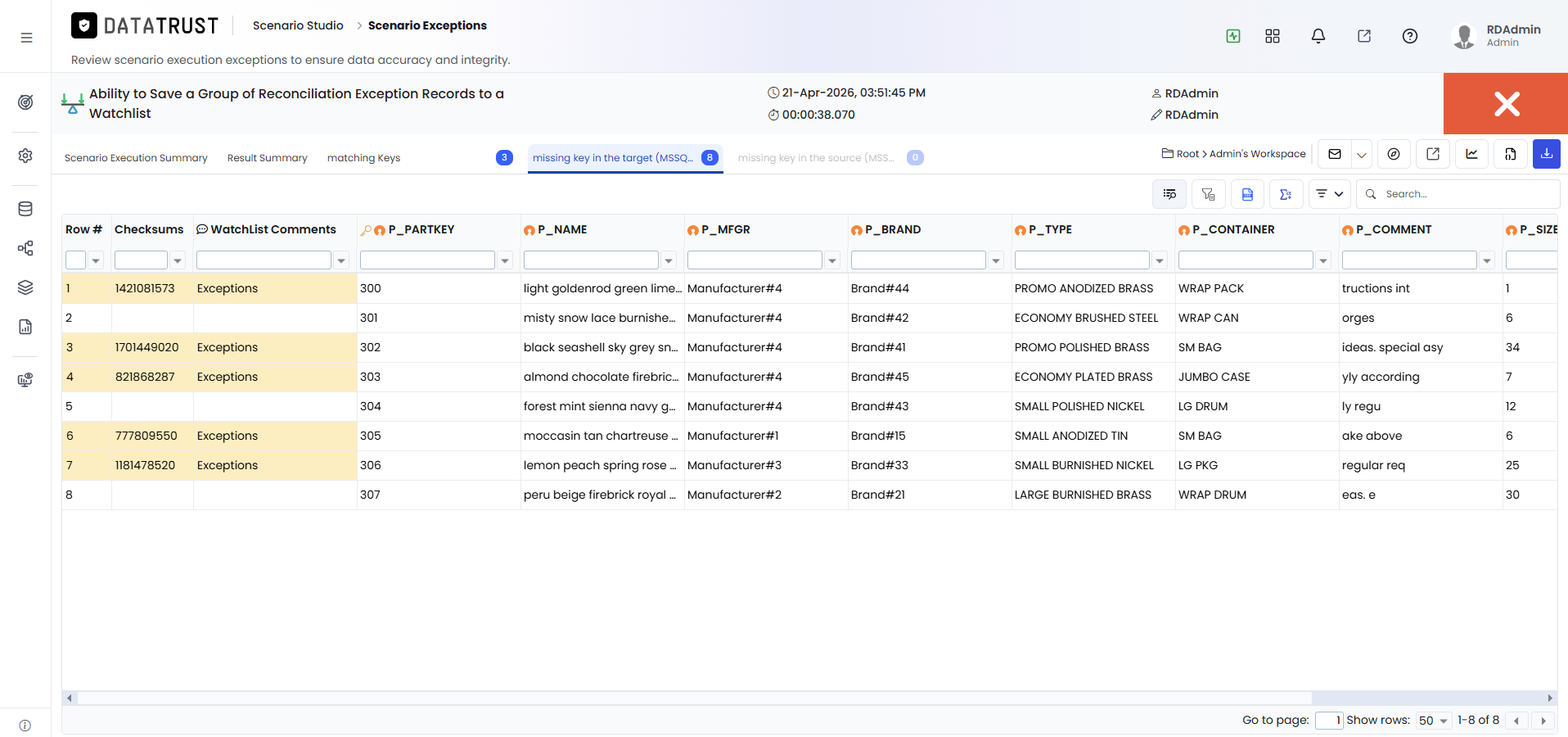This screenshot has width=1568, height=737.
Task: Go to previous page arrow
Action: pyautogui.click(x=1516, y=721)
